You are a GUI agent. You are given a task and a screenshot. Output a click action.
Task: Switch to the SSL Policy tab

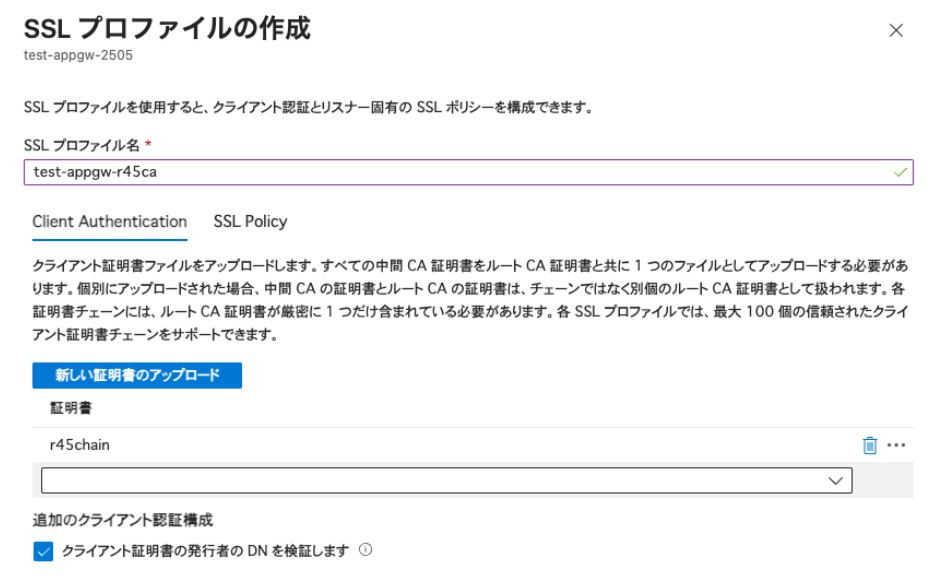click(x=250, y=222)
